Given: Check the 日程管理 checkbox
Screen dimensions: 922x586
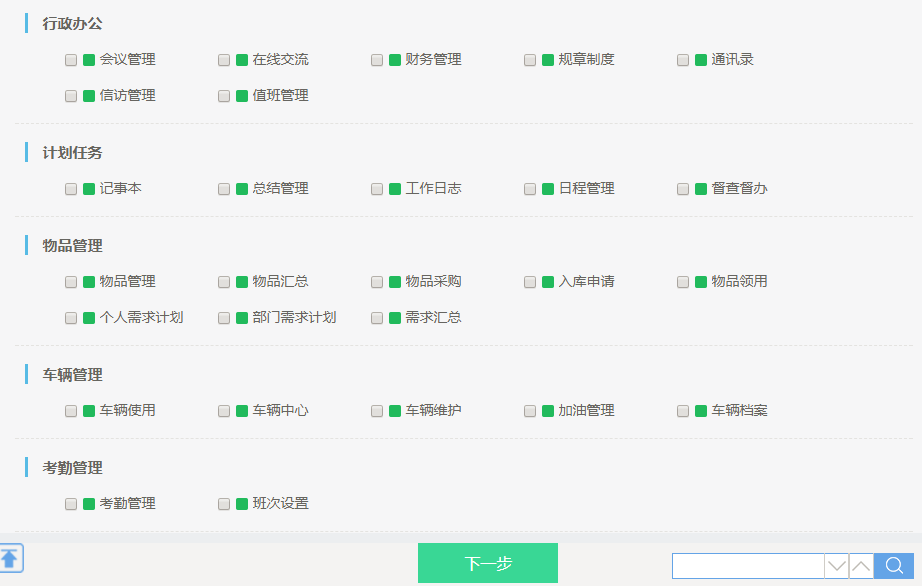Looking at the screenshot, I should [530, 189].
